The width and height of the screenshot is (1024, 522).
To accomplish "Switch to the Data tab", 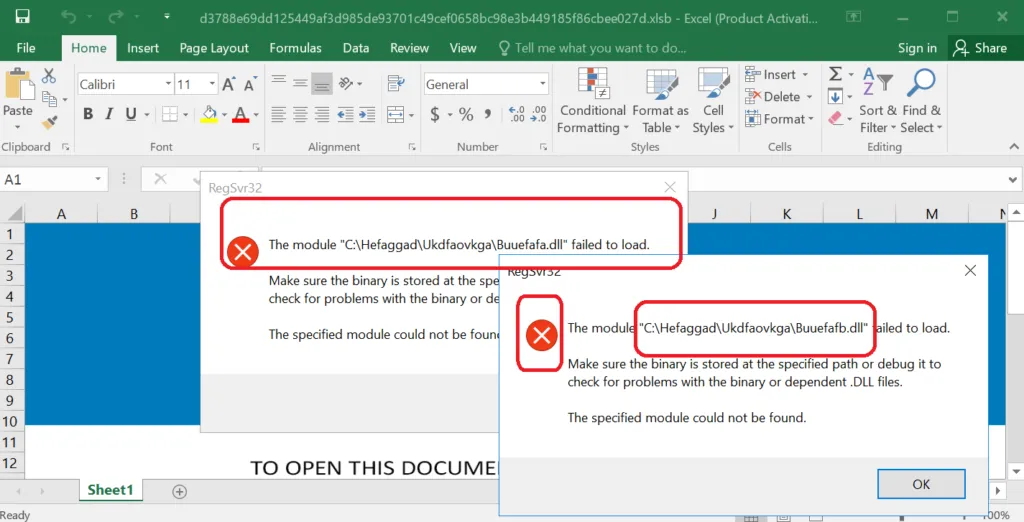I will click(356, 48).
